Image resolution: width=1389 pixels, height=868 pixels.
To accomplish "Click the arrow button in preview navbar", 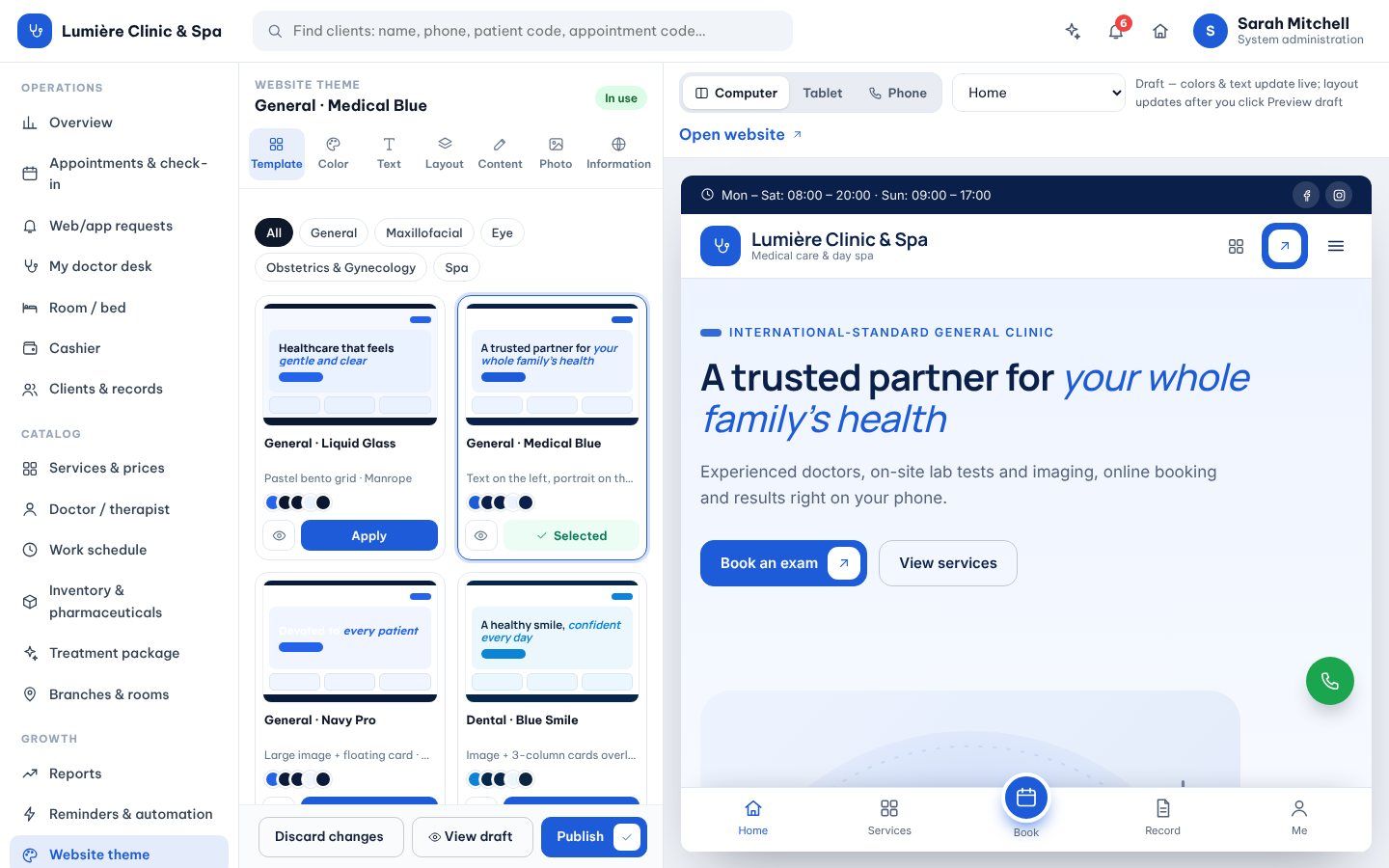I will [1285, 246].
